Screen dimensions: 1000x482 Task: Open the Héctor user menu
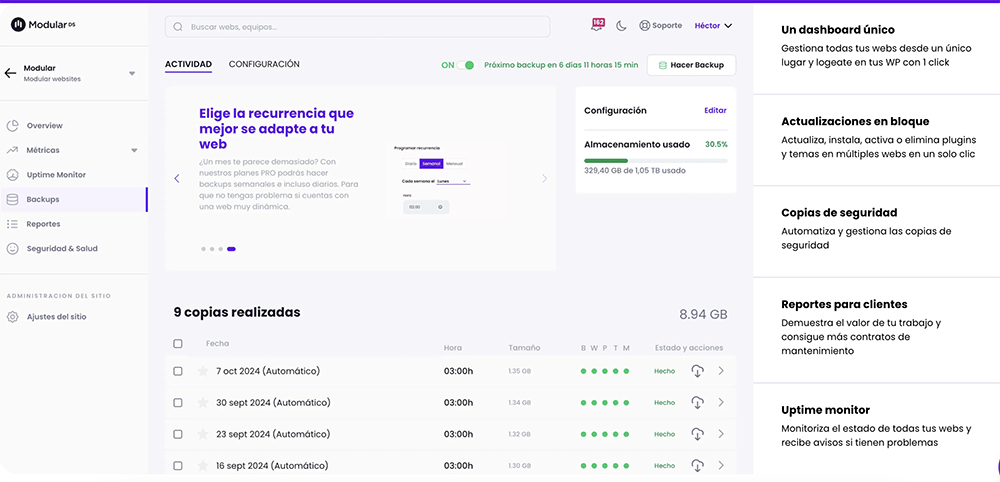713,26
